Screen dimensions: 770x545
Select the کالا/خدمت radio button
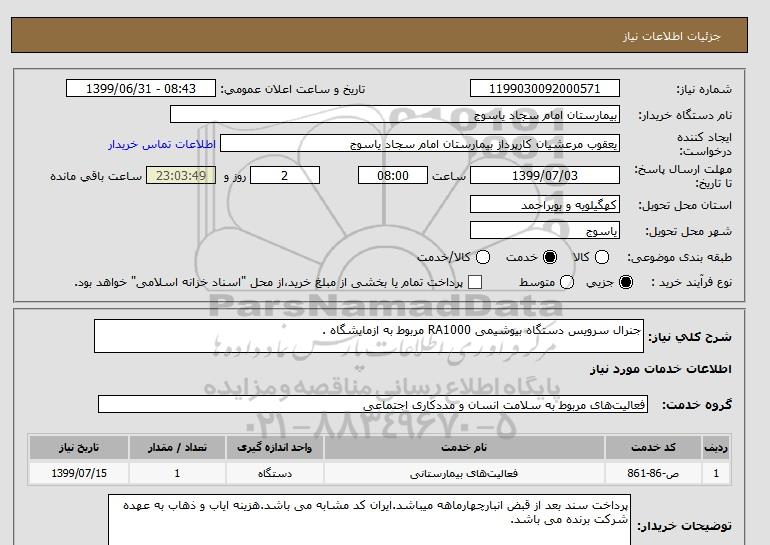(483, 257)
